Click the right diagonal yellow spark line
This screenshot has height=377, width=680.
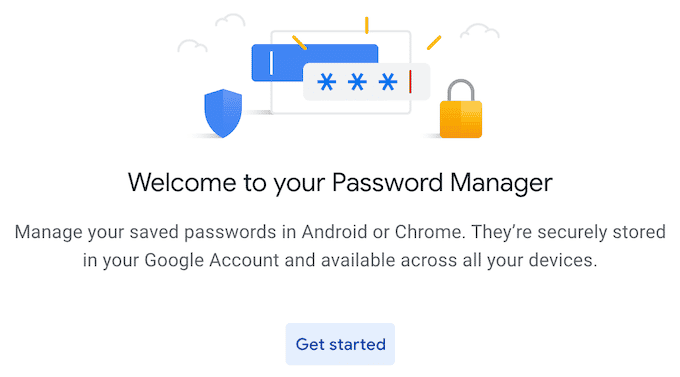point(434,43)
